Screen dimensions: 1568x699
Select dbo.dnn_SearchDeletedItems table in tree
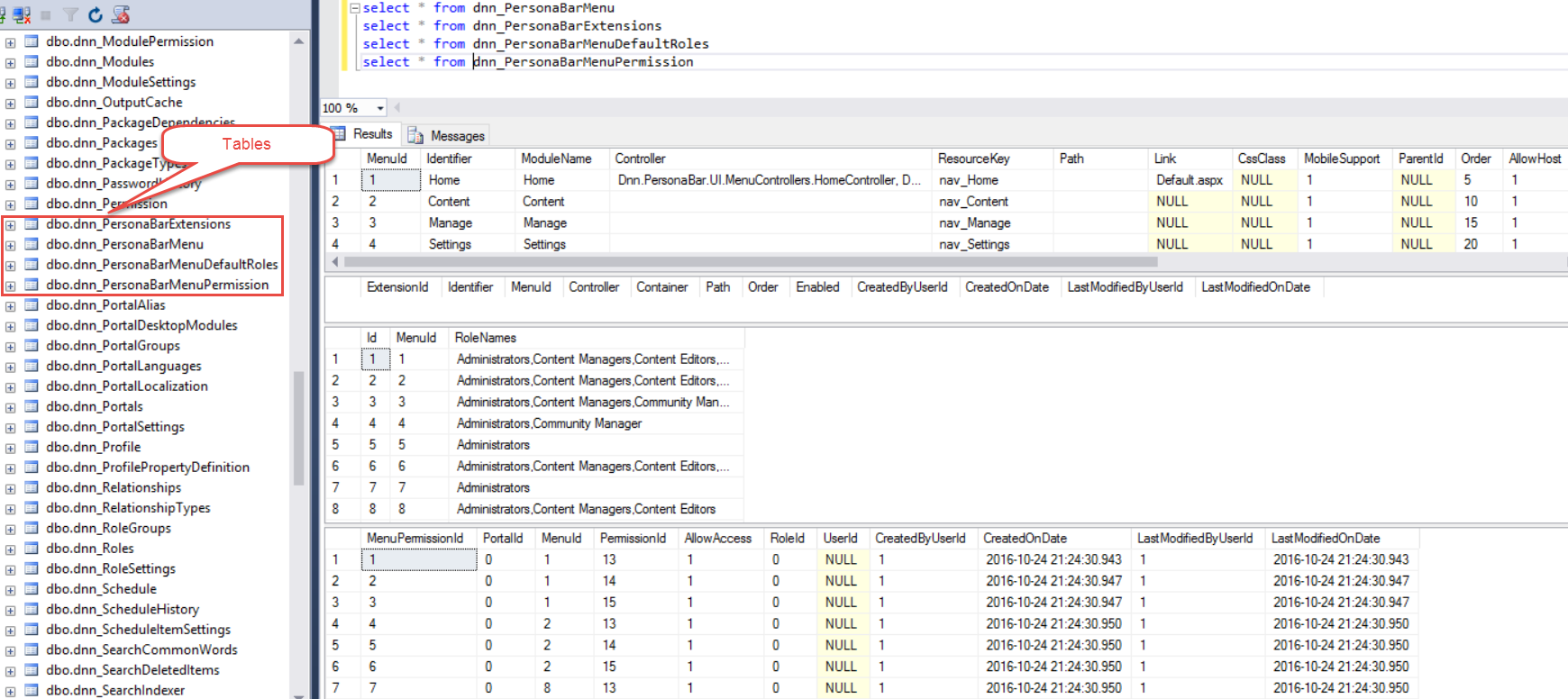coord(133,669)
